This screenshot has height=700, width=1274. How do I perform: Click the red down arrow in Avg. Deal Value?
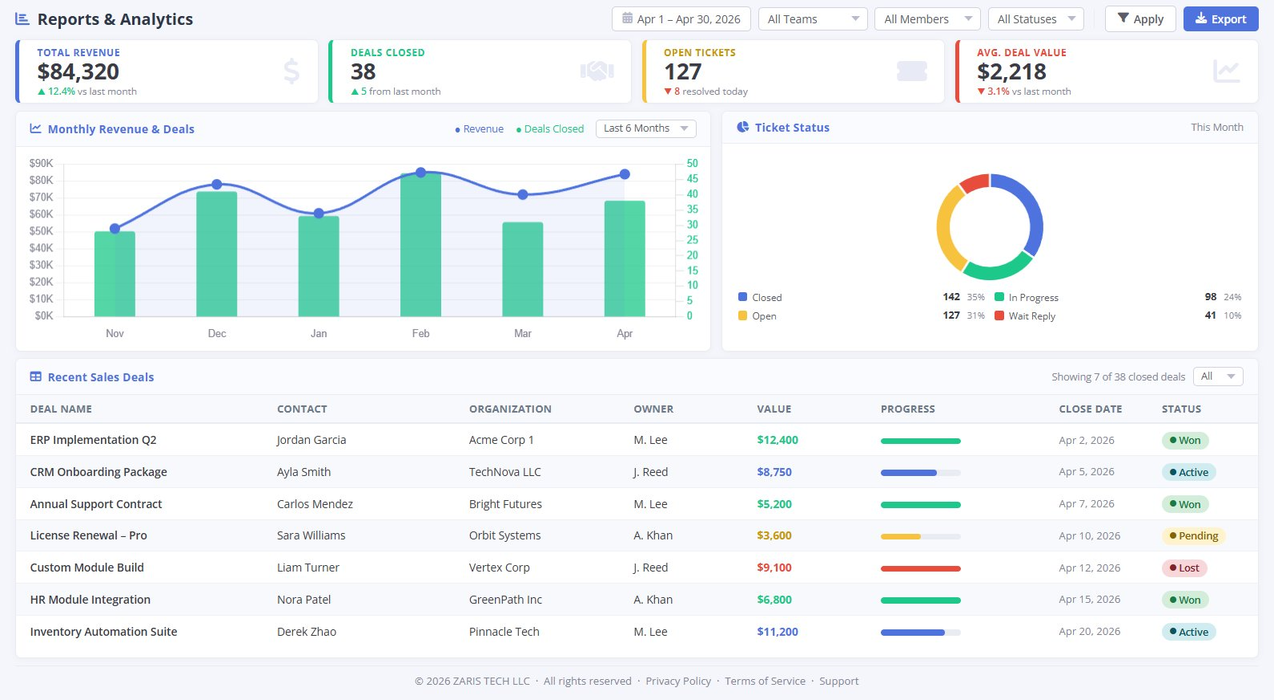click(x=981, y=91)
